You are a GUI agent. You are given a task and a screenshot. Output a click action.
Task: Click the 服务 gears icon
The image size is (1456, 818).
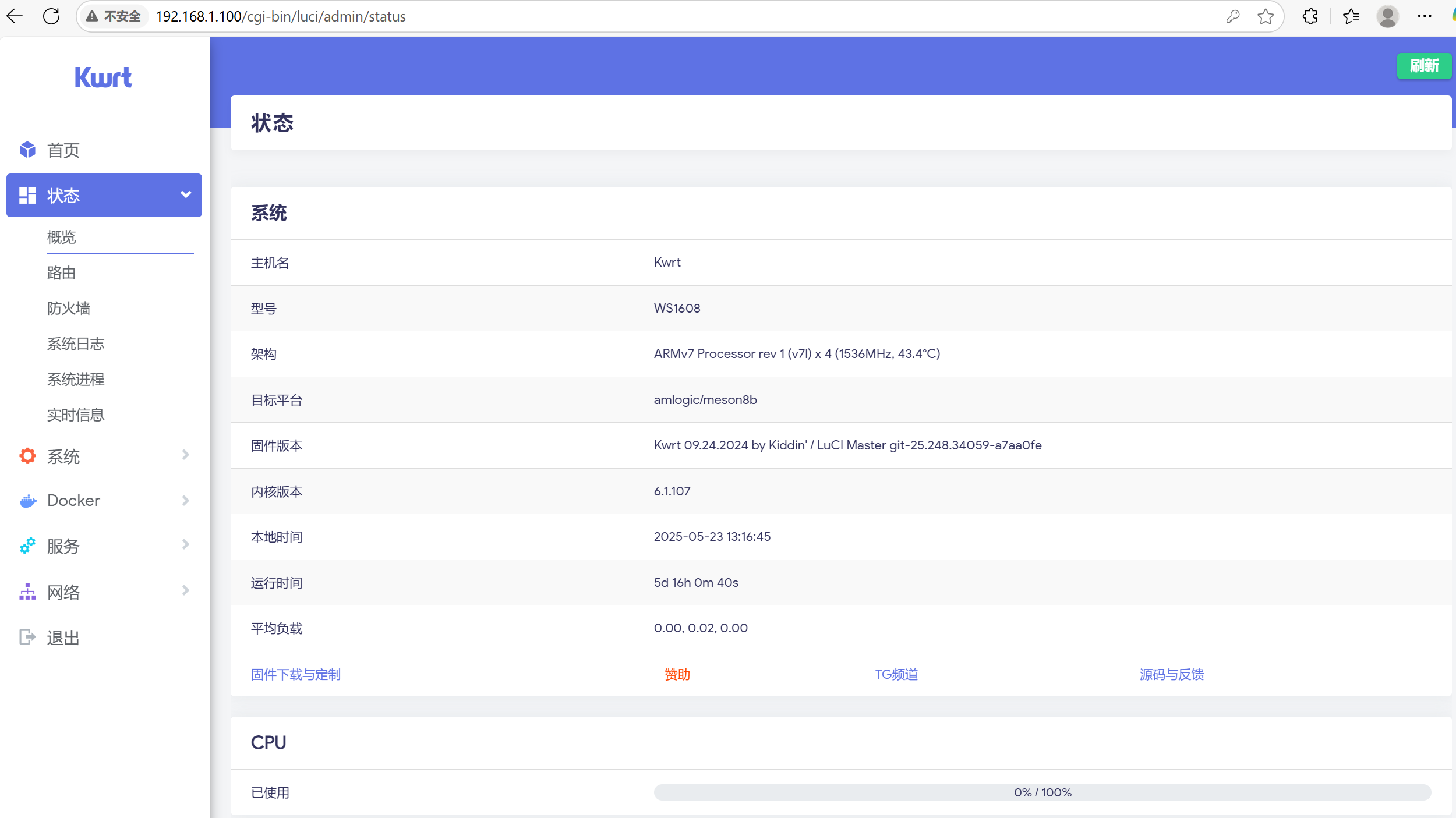click(x=27, y=546)
